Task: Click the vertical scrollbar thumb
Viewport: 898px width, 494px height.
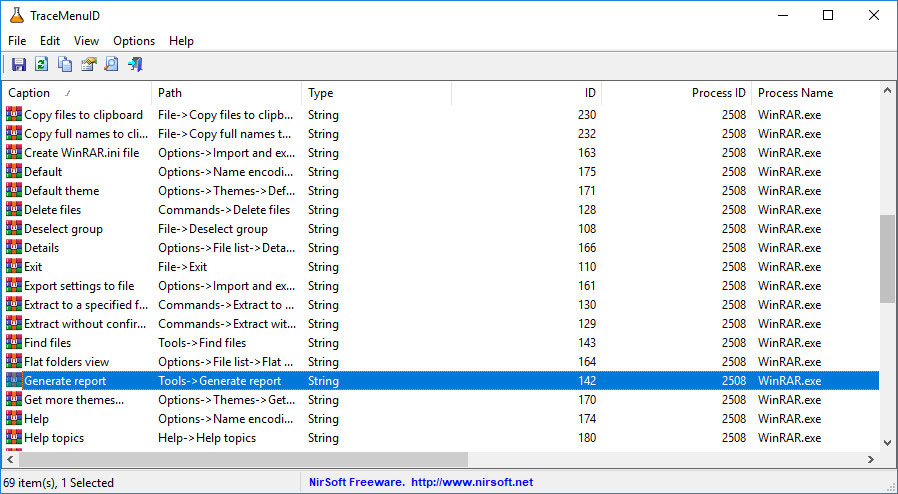Action: tap(888, 259)
